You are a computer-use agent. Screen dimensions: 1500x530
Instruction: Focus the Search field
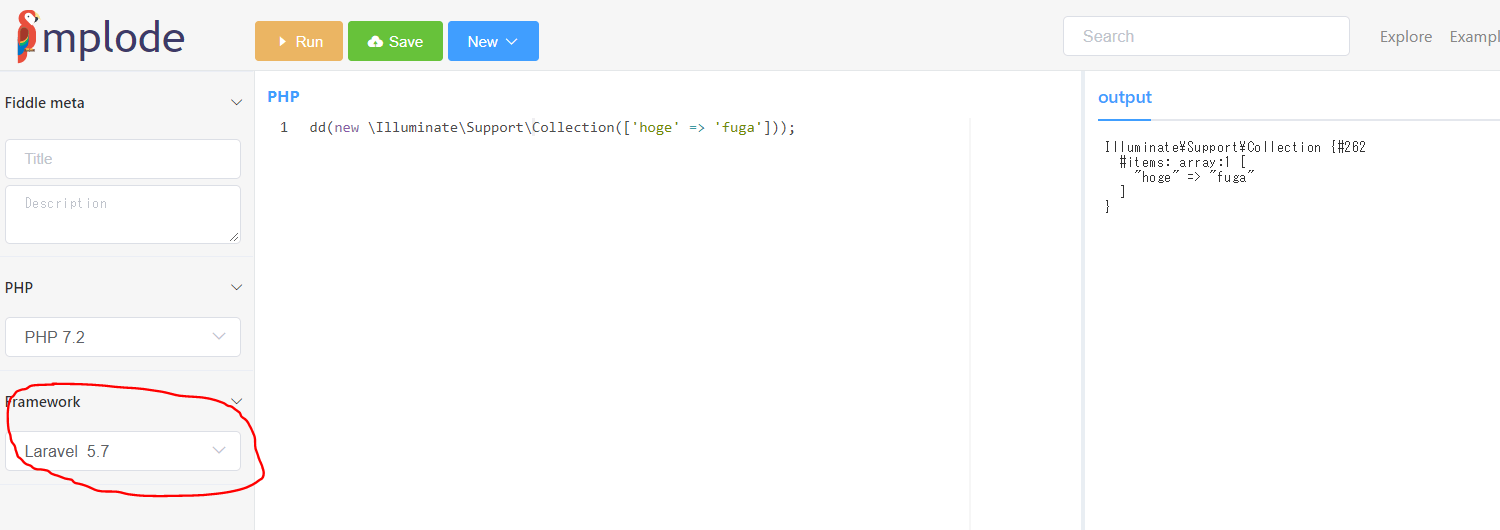point(1206,36)
